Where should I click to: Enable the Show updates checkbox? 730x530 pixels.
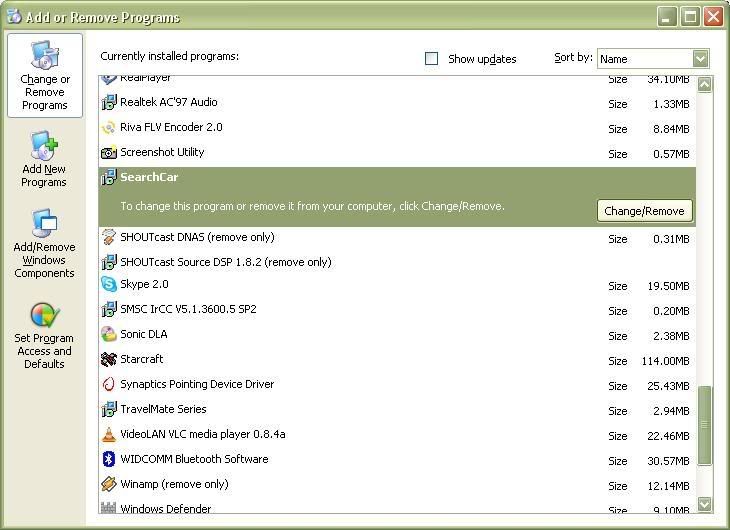pyautogui.click(x=432, y=58)
